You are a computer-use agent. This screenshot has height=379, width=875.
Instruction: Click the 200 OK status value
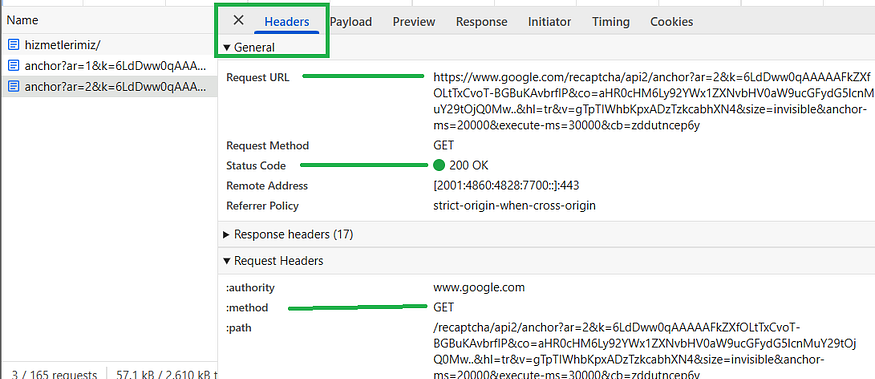(x=469, y=166)
